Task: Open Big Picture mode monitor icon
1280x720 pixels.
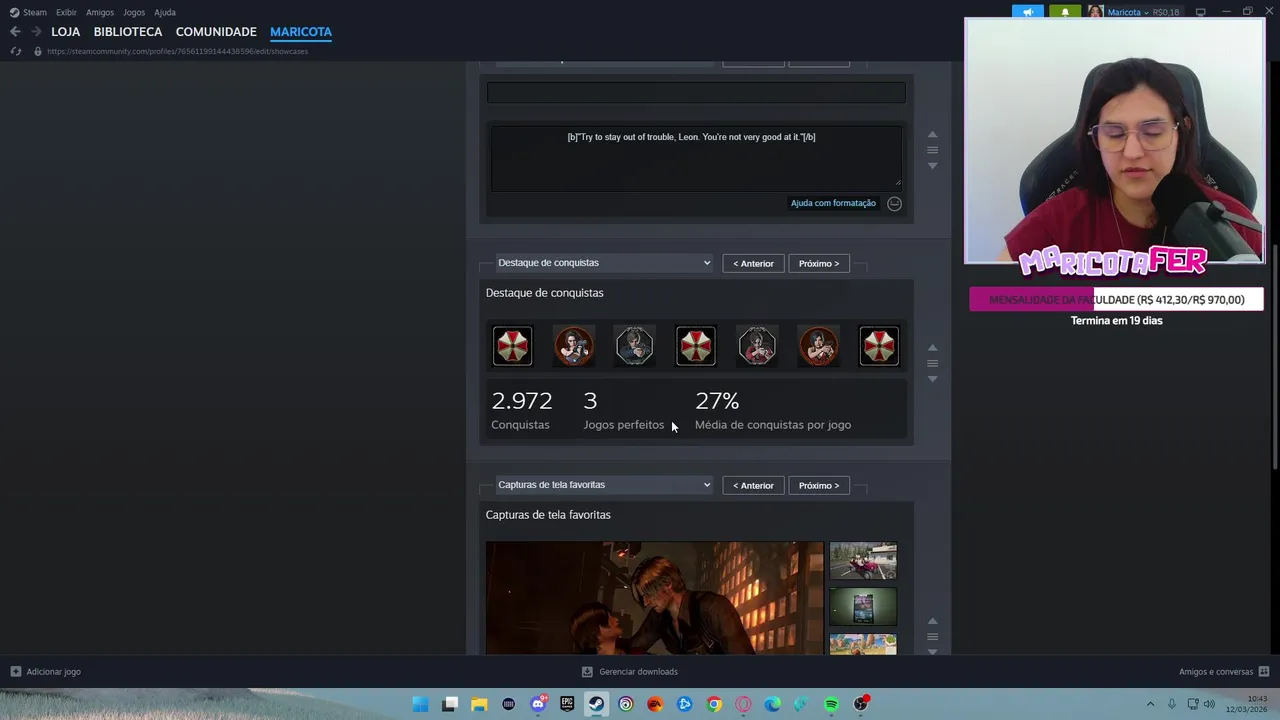Action: tap(1200, 12)
